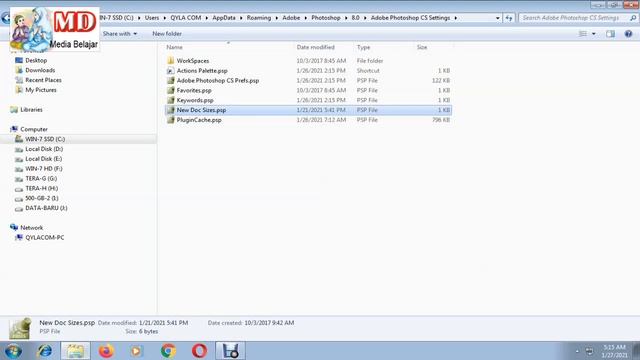This screenshot has width=640, height=360.
Task: Click the taskbar clock and date
Action: tap(614, 351)
